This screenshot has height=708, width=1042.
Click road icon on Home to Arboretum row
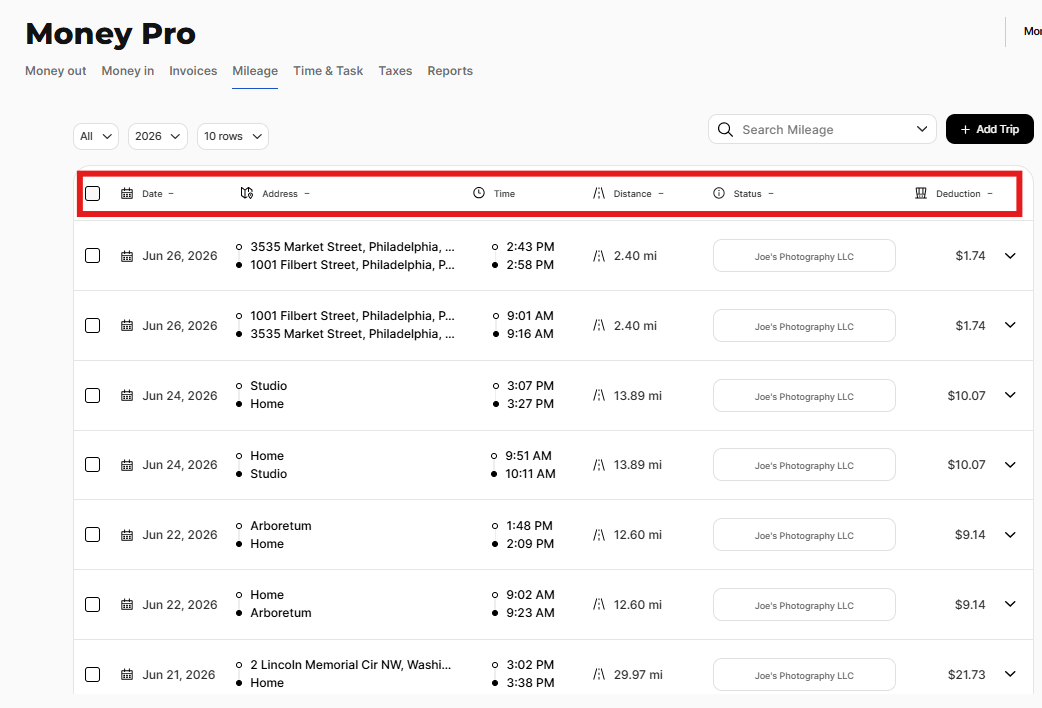[599, 604]
